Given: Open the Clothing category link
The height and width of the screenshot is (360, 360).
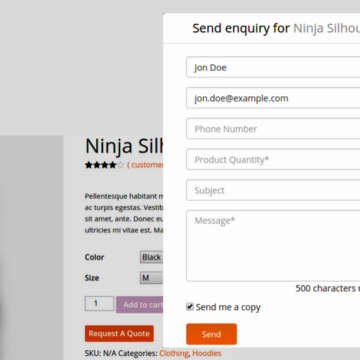Looking at the screenshot, I should point(174,353).
